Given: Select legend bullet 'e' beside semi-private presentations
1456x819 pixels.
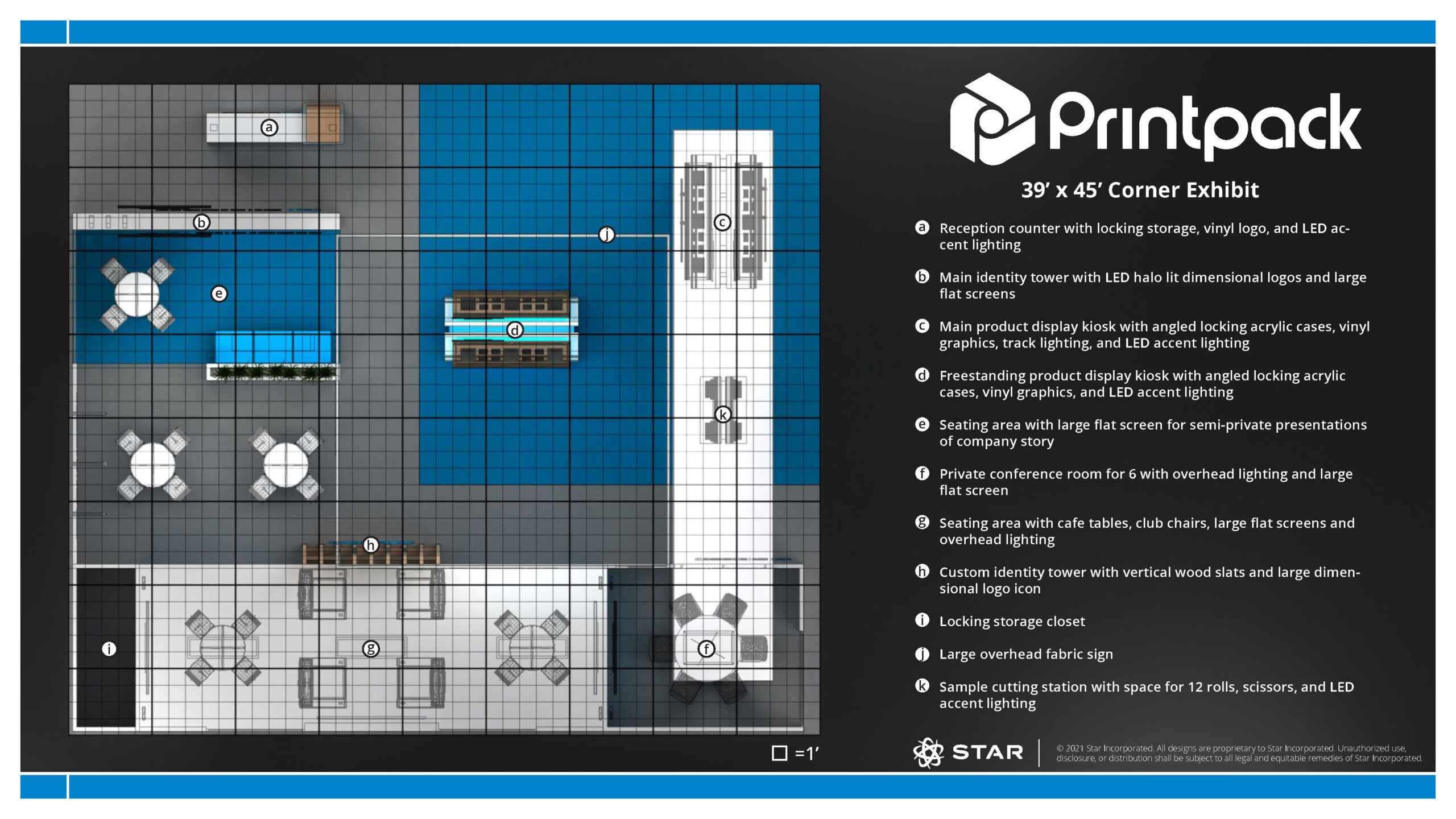Looking at the screenshot, I should point(922,424).
